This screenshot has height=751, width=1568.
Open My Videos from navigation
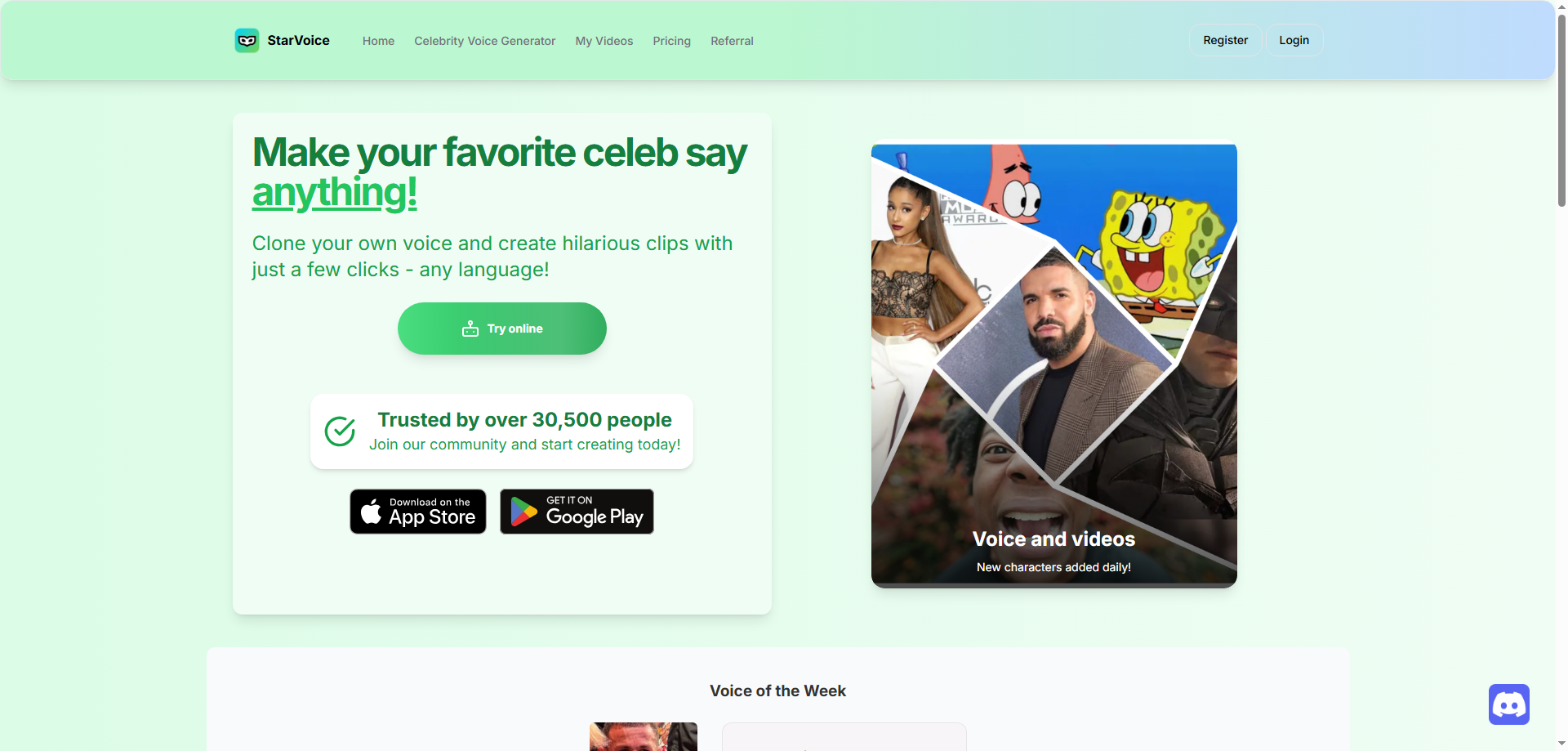(604, 41)
